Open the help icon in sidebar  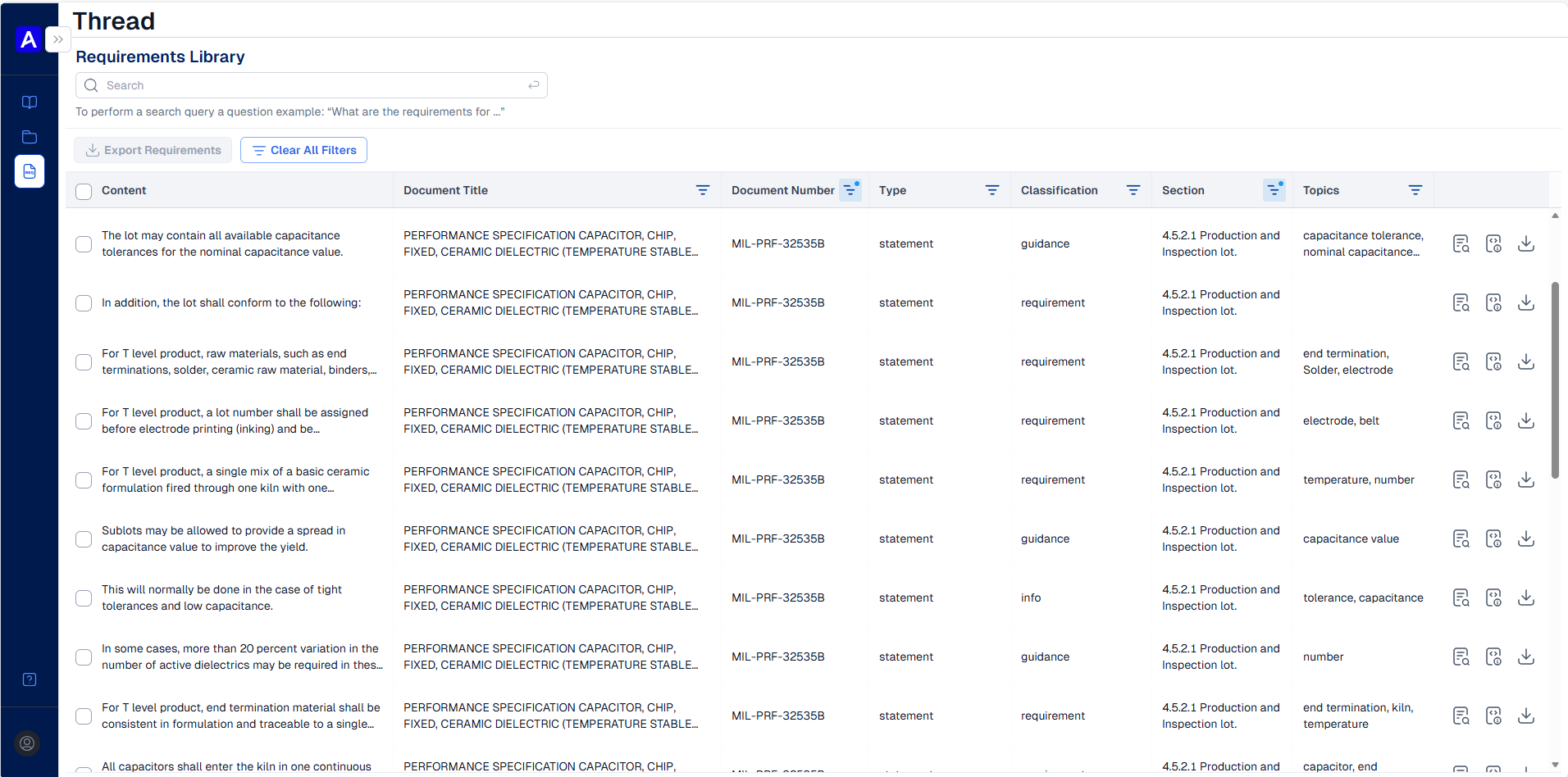click(x=30, y=679)
